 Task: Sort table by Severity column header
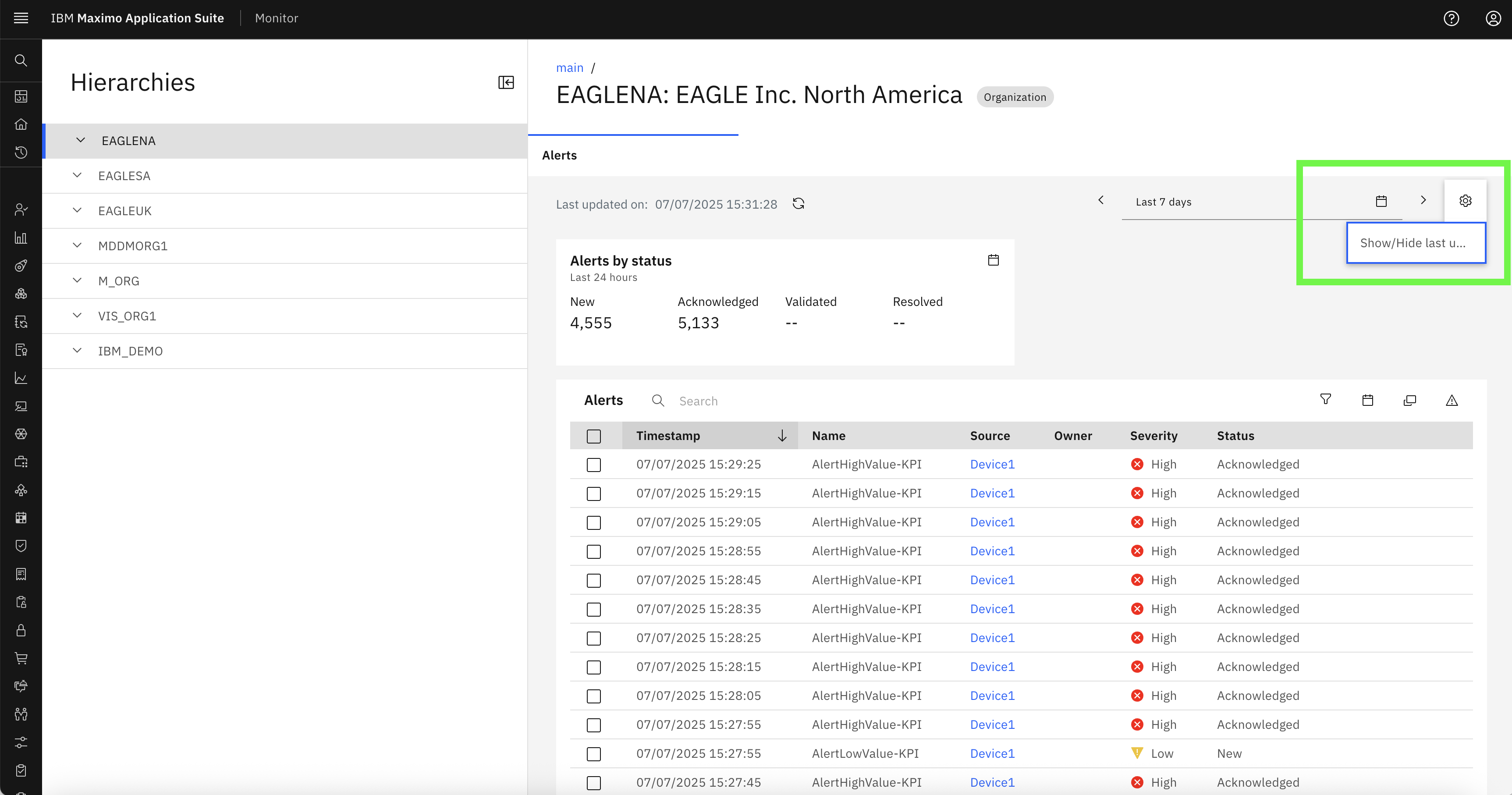tap(1154, 436)
